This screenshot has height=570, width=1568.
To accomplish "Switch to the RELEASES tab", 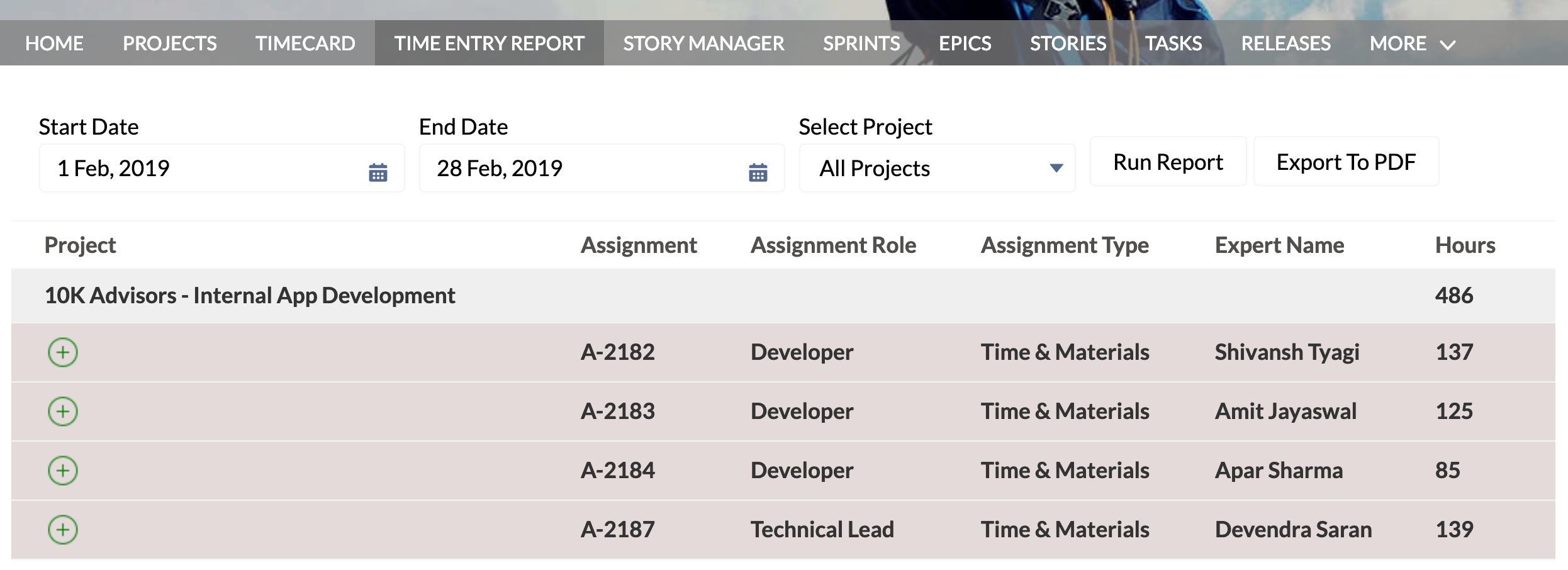I will coord(1286,43).
